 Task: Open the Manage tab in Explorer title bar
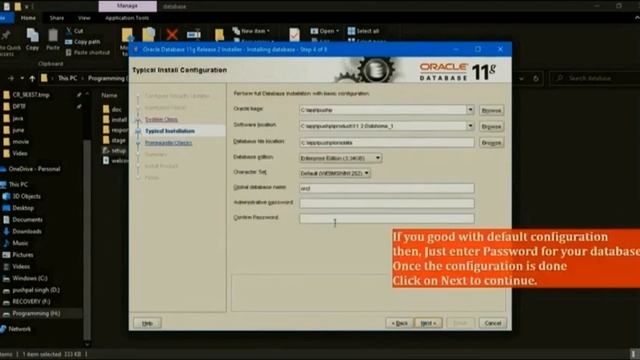pyautogui.click(x=127, y=6)
